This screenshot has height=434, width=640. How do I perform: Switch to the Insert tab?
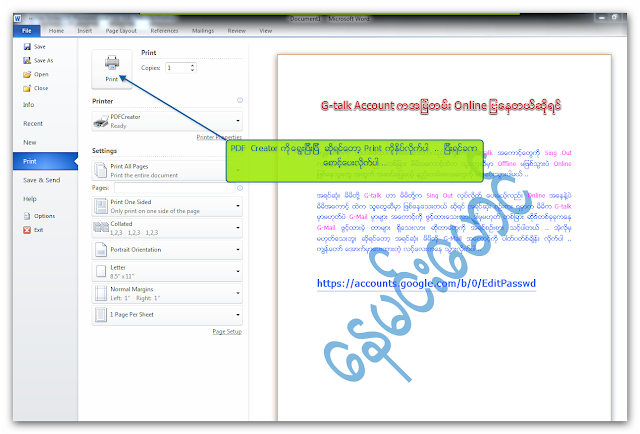84,31
